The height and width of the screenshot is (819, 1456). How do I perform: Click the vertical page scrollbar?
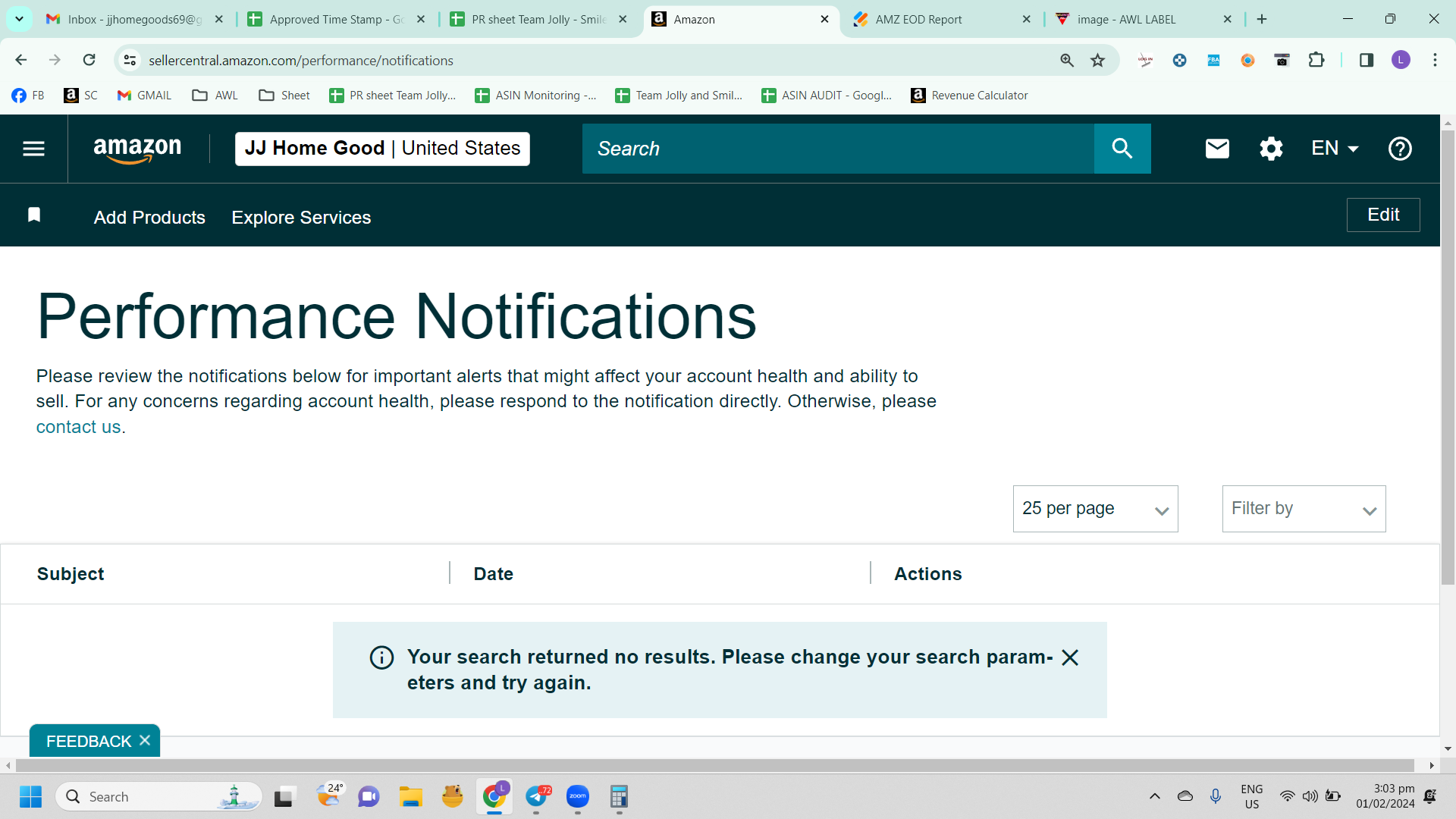[1448, 356]
